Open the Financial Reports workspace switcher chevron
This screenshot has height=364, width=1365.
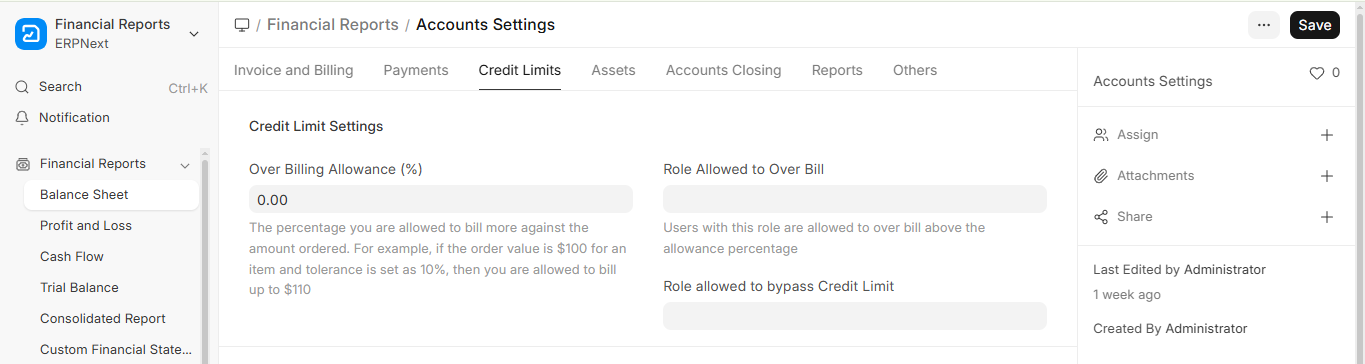194,34
